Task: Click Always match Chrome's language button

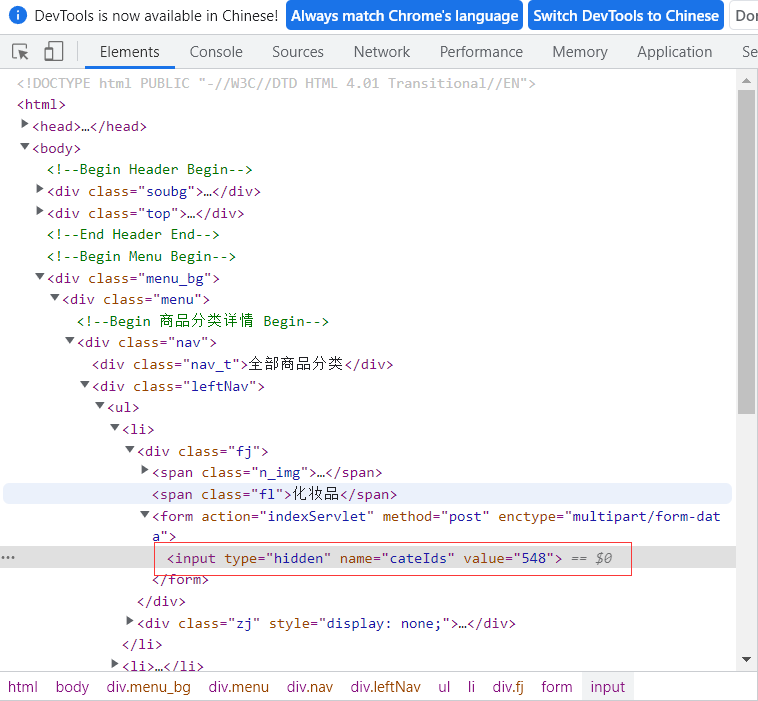Action: [405, 16]
